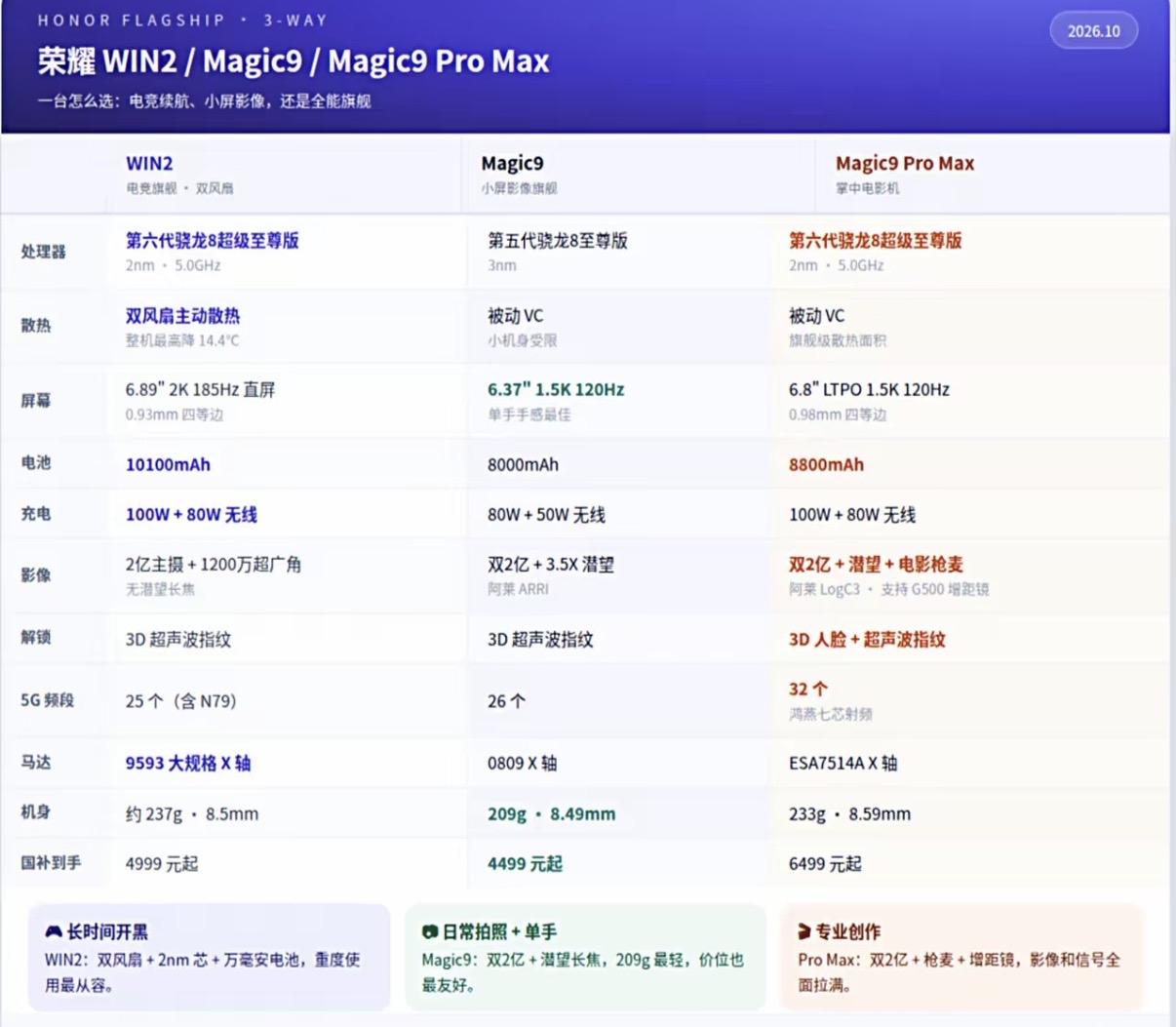The width and height of the screenshot is (1176, 1027).
Task: Click the icon beside 专业创作
Action: pyautogui.click(x=804, y=931)
